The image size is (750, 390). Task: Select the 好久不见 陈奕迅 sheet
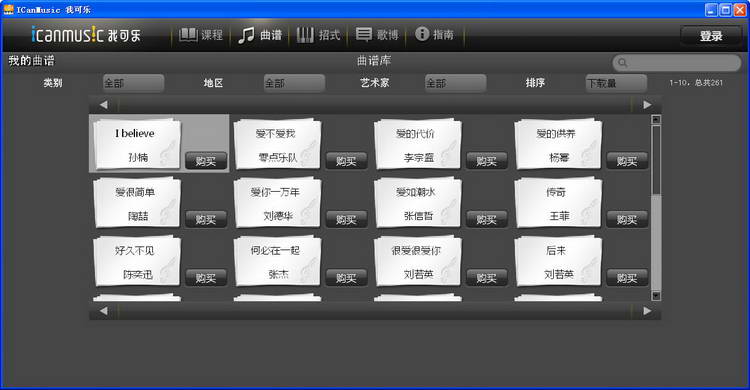click(137, 261)
